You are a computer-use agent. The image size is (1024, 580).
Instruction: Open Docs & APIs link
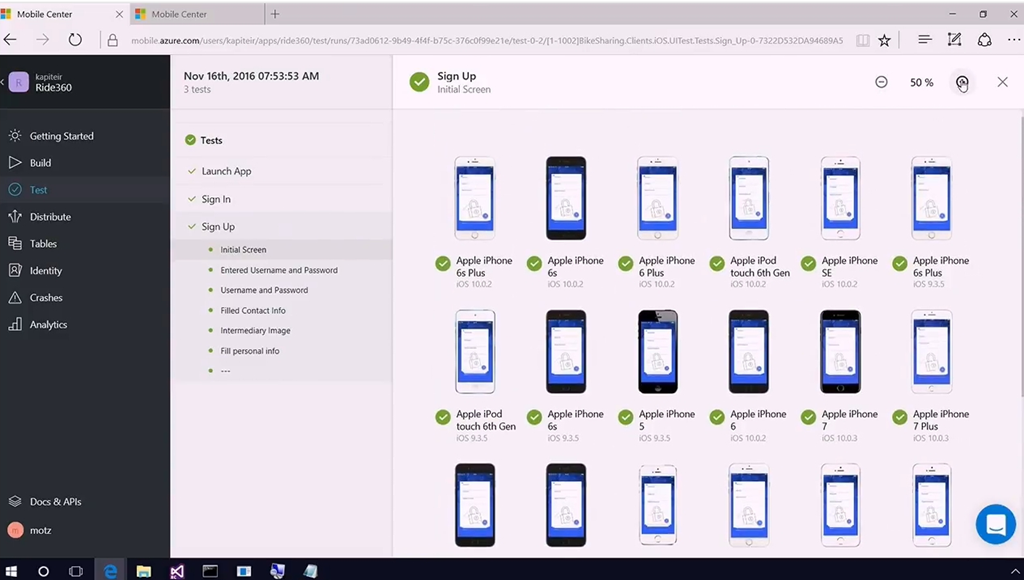pos(55,502)
